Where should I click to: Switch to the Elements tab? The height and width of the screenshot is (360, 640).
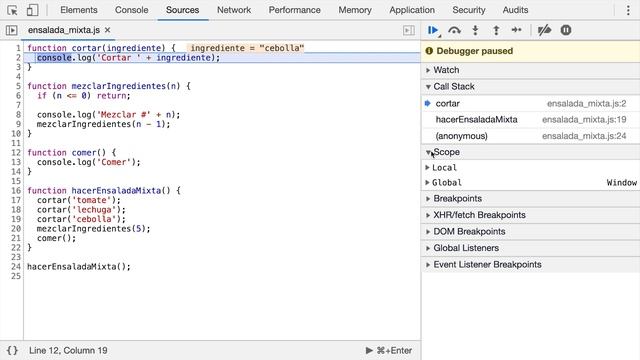(79, 10)
